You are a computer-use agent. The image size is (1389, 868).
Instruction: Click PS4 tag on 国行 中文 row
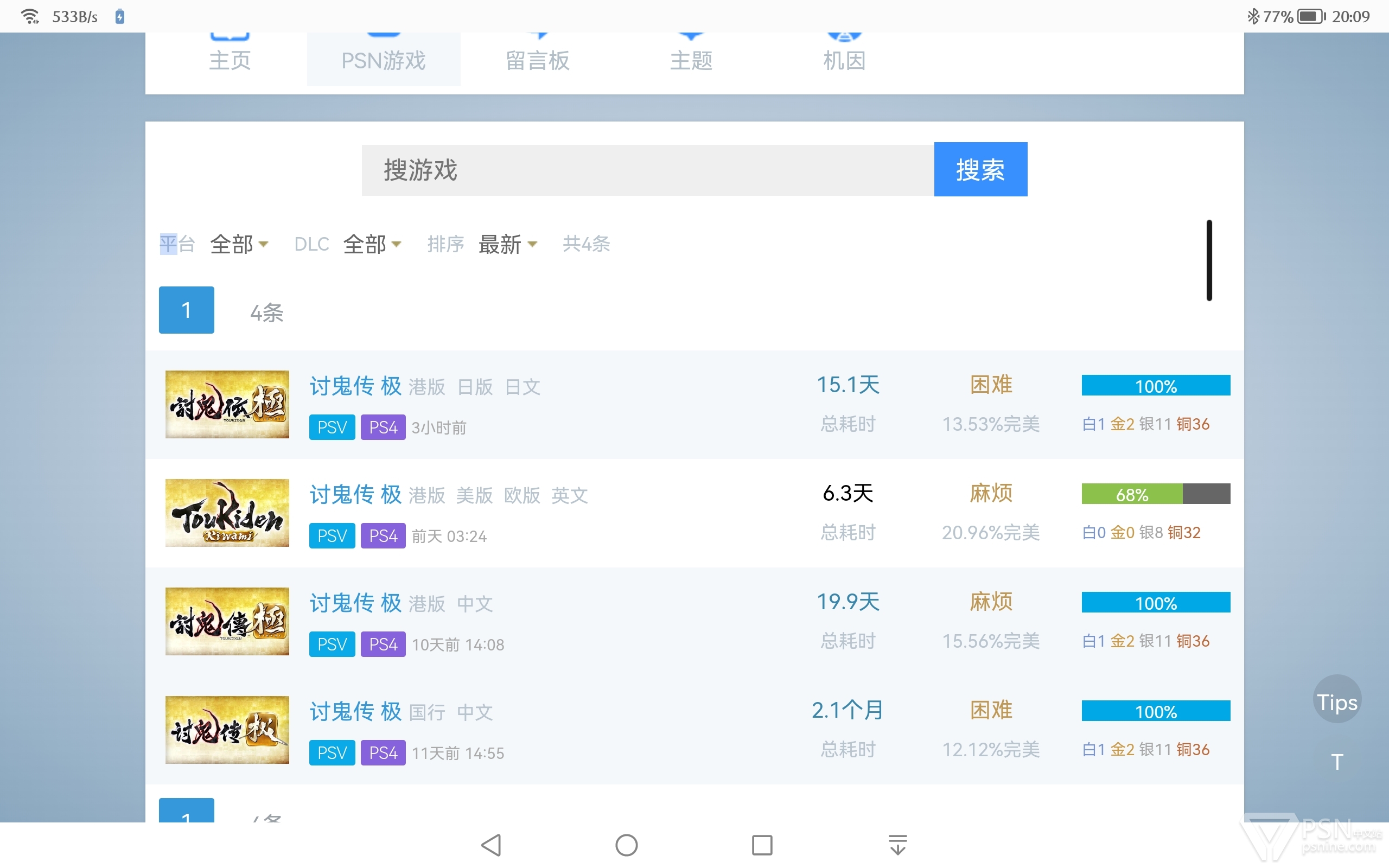(384, 752)
